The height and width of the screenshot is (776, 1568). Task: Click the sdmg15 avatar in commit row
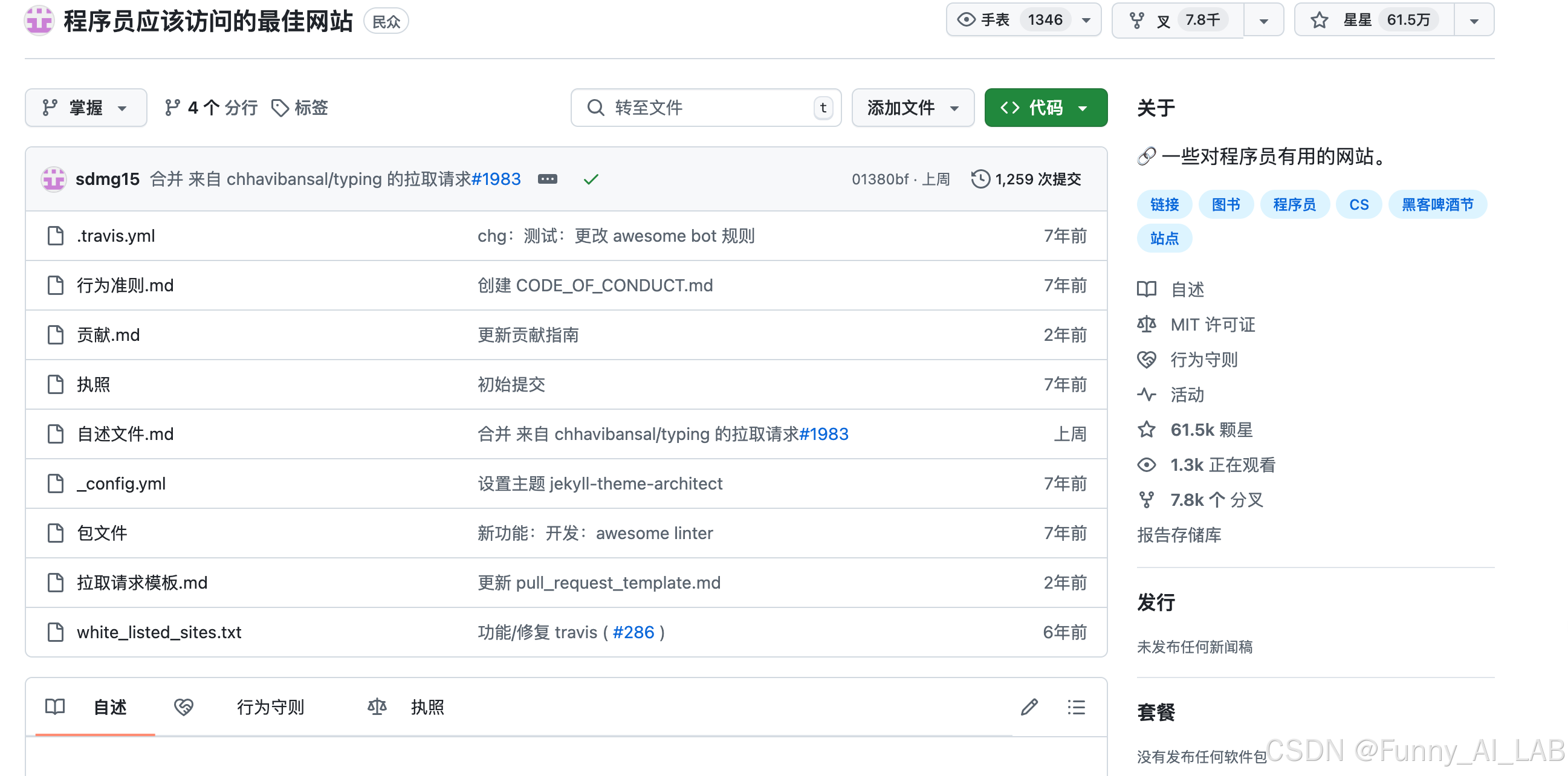coord(54,179)
